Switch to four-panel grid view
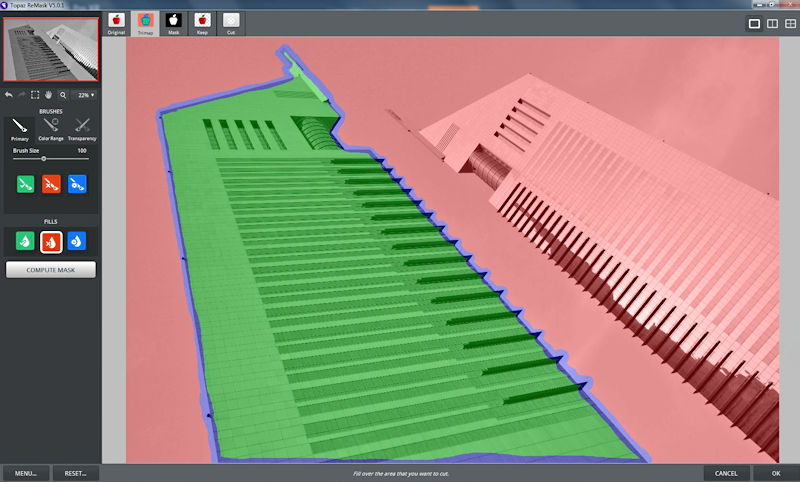 pyautogui.click(x=788, y=23)
